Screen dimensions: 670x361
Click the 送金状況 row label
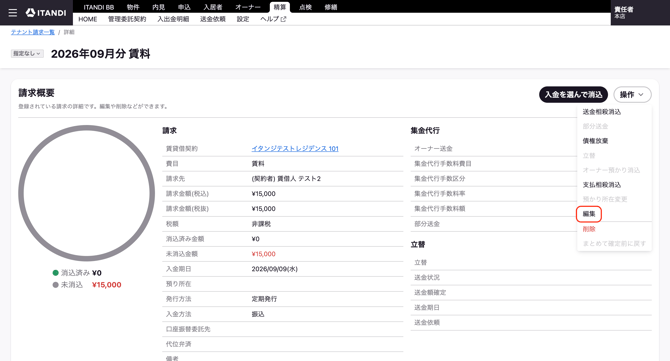427,277
